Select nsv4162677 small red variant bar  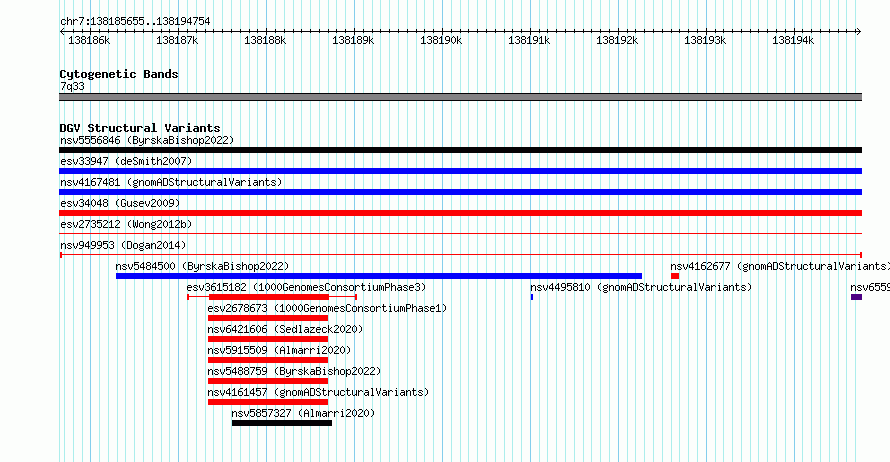coord(675,276)
